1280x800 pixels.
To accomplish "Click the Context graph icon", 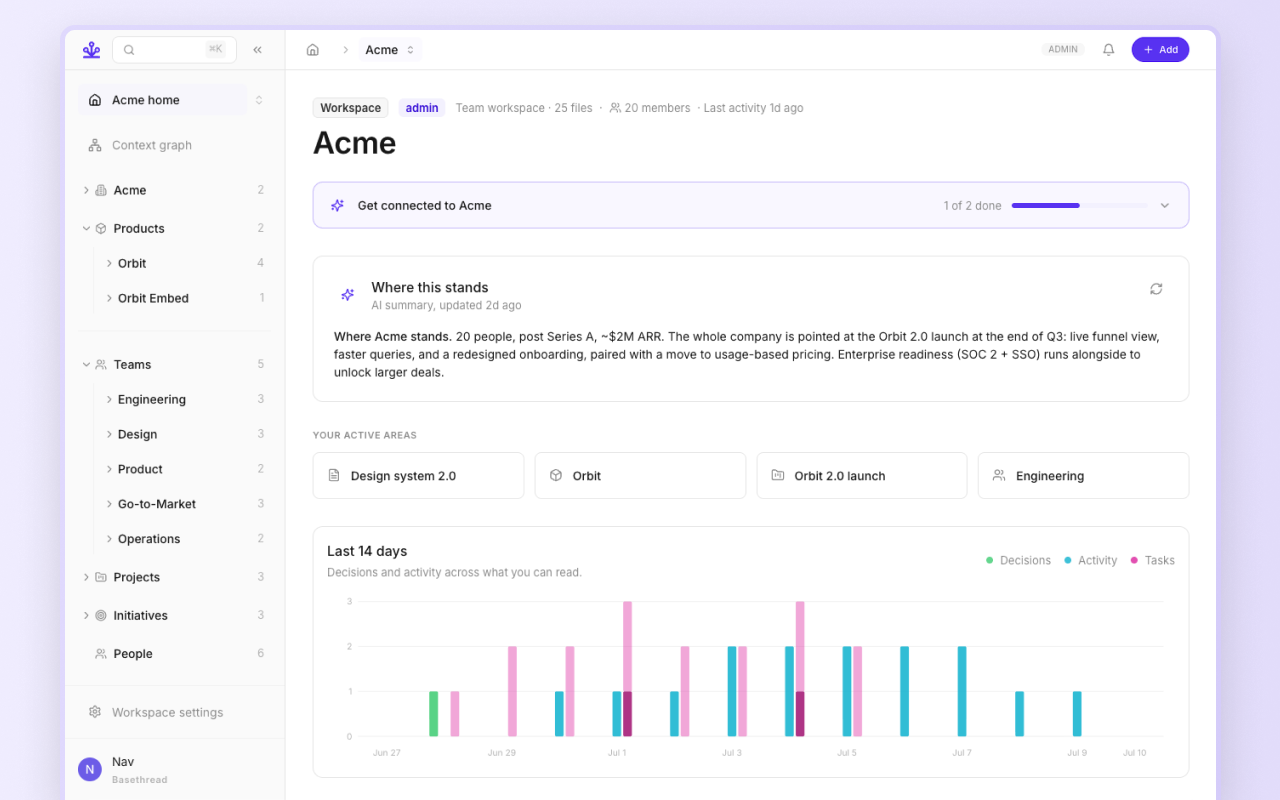I will [95, 145].
